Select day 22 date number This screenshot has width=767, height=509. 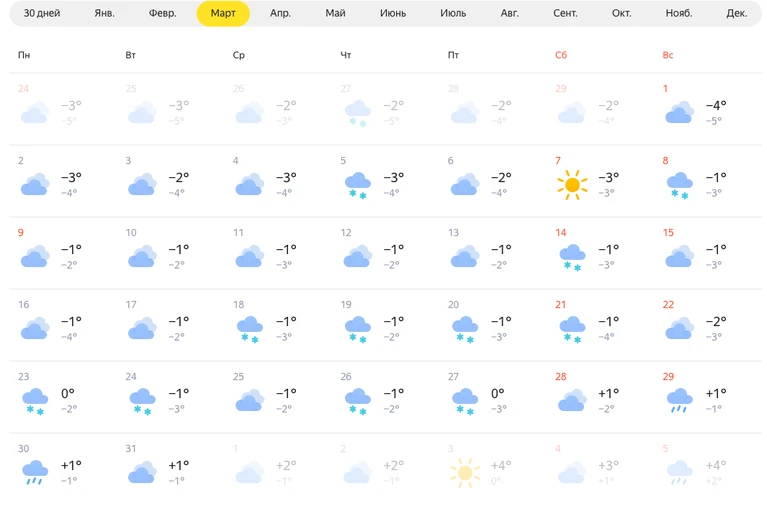tap(668, 305)
